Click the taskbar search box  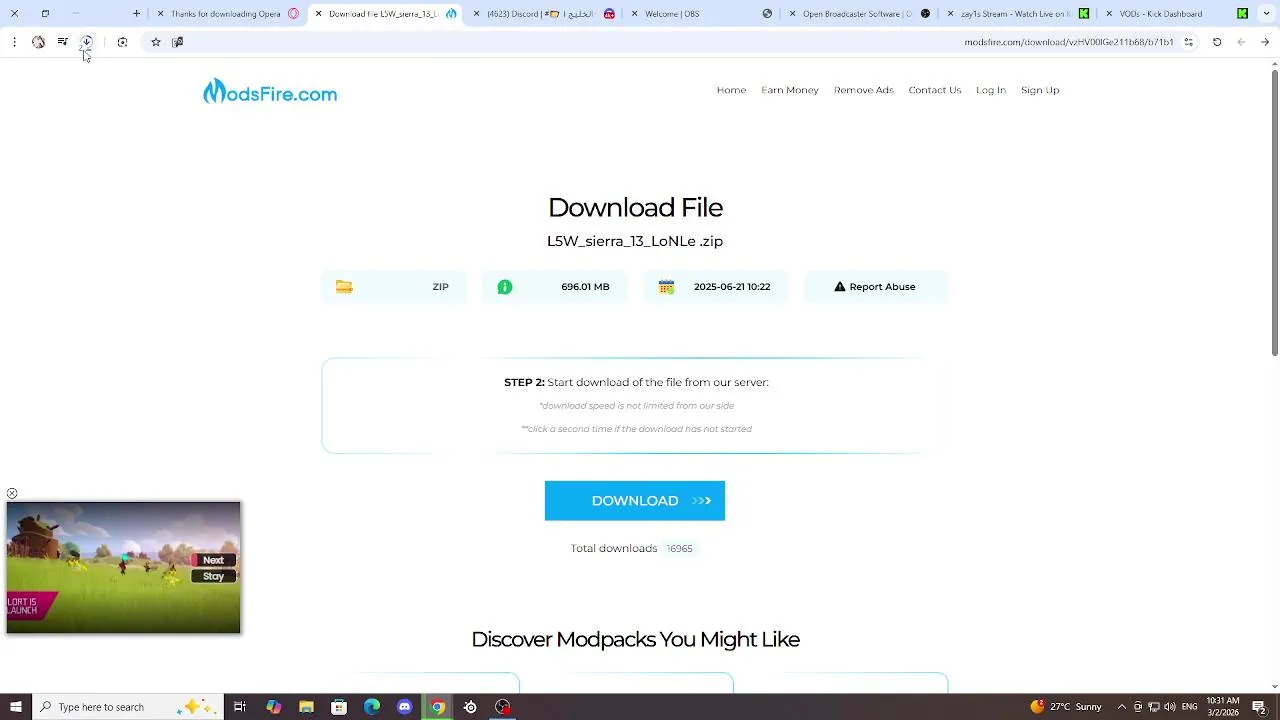127,707
